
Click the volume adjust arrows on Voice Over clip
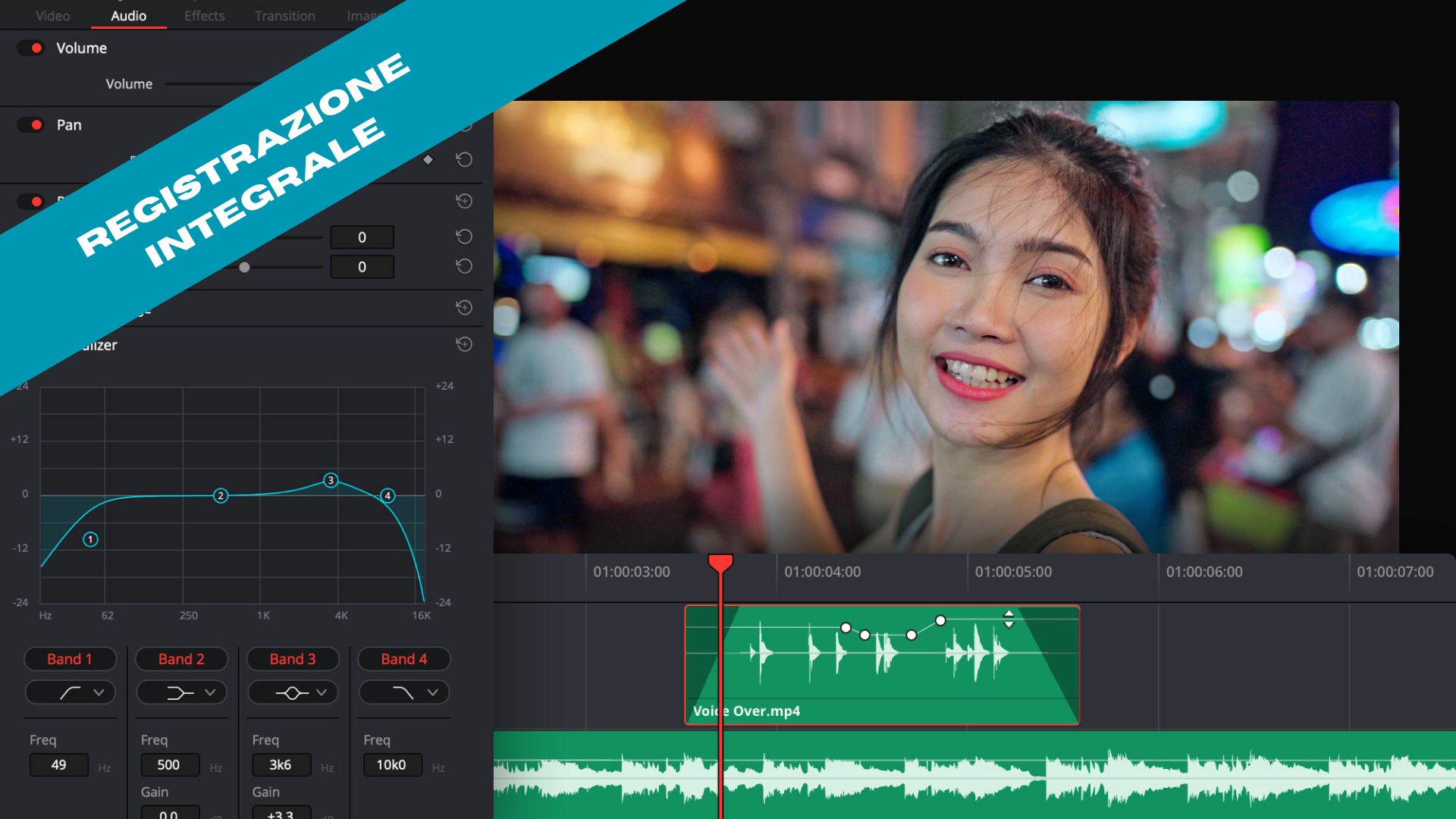coord(1009,620)
